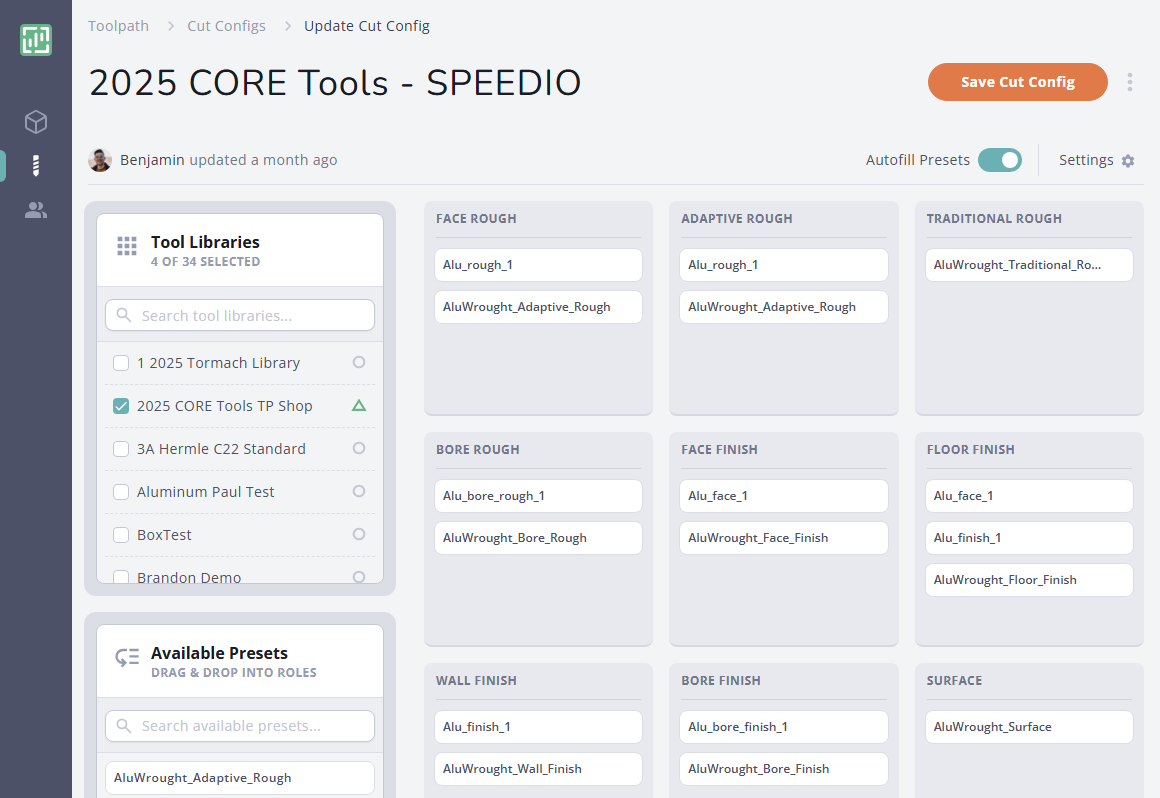
Task: Uncheck the 2025 CORE Tools TP Shop library
Action: click(121, 406)
